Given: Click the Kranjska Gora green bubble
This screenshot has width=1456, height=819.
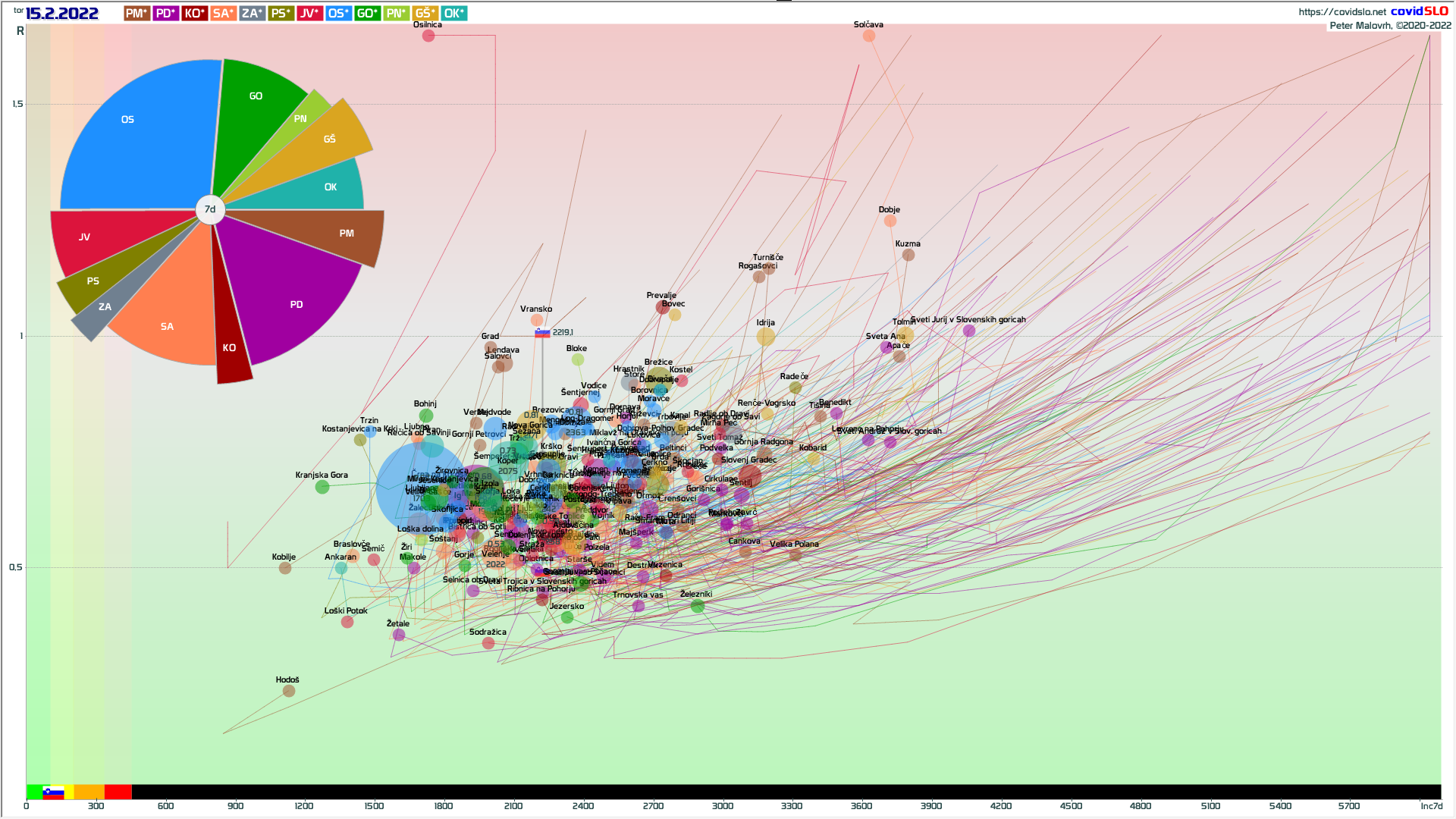Looking at the screenshot, I should [x=322, y=487].
